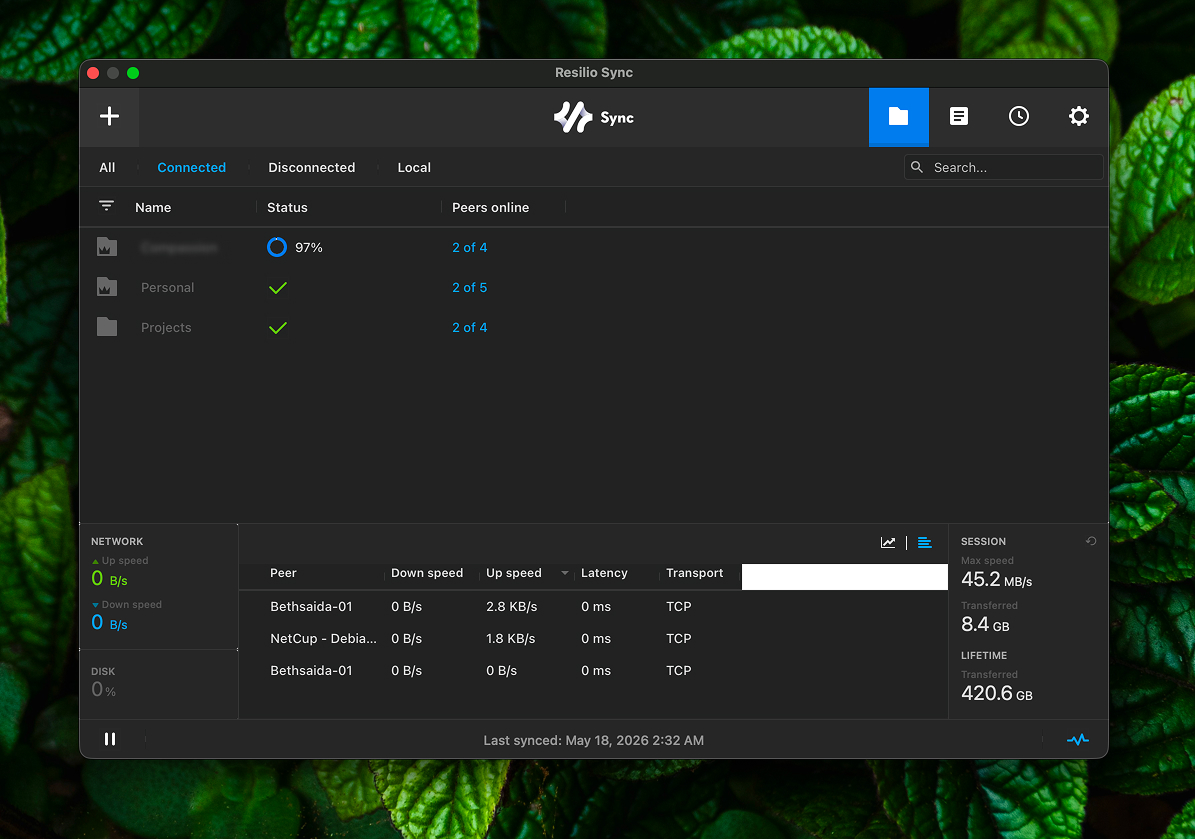Click the green checkmark for Personal
Image resolution: width=1195 pixels, height=839 pixels.
coord(278,287)
